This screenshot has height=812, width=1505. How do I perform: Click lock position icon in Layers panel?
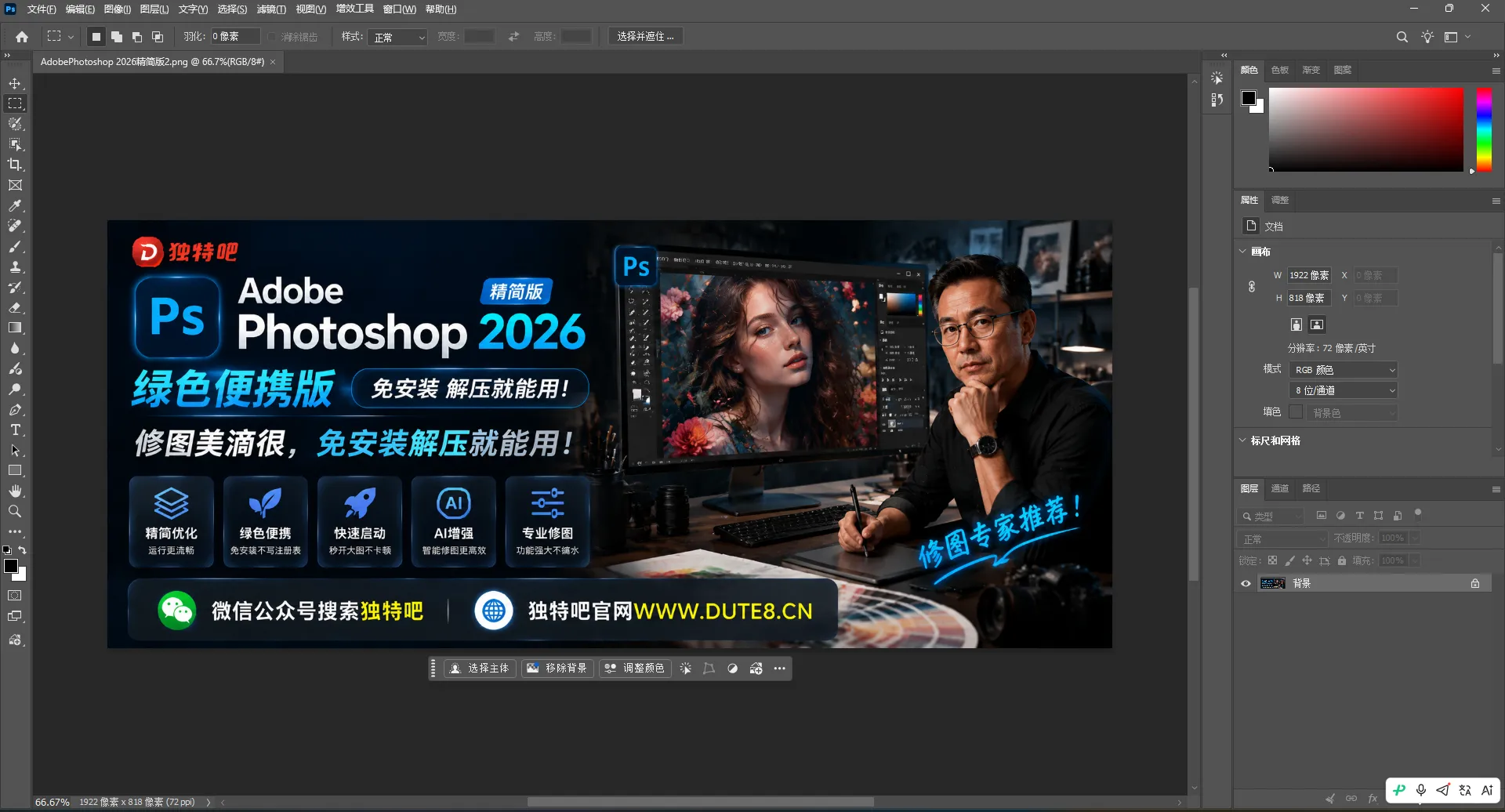[x=1307, y=560]
